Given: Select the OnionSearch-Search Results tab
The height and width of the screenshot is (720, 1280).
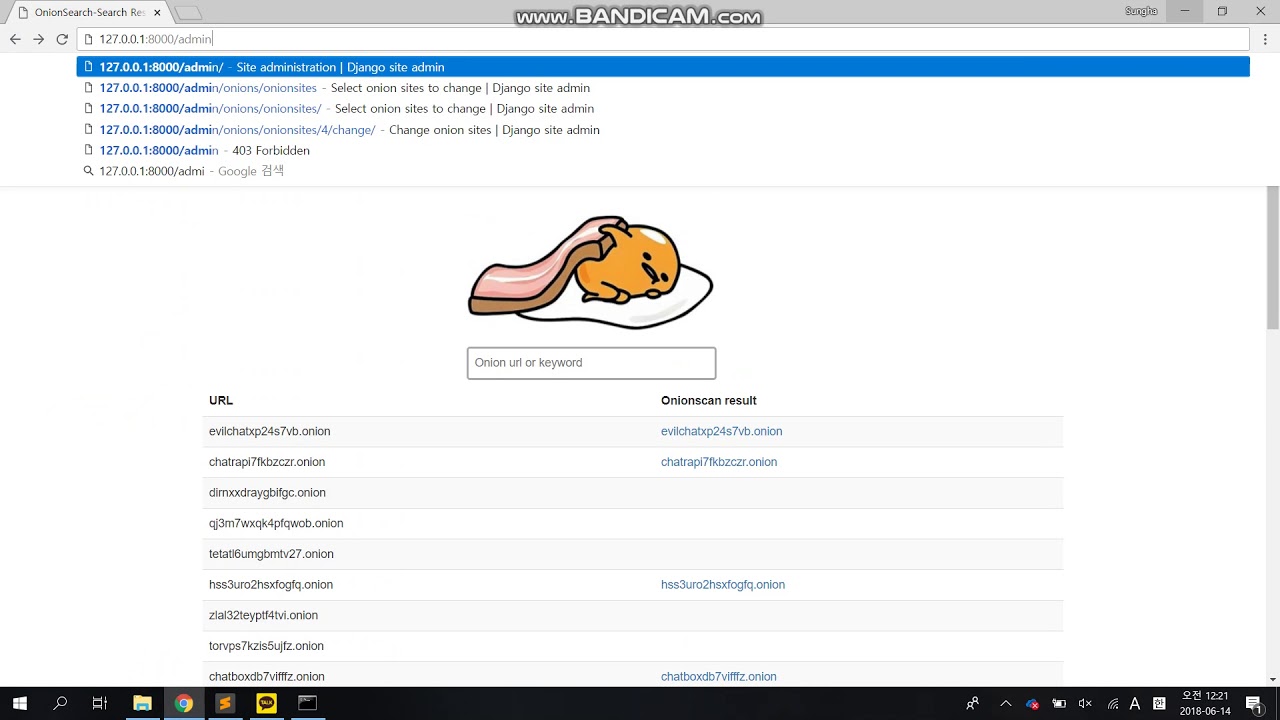Looking at the screenshot, I should pos(90,12).
